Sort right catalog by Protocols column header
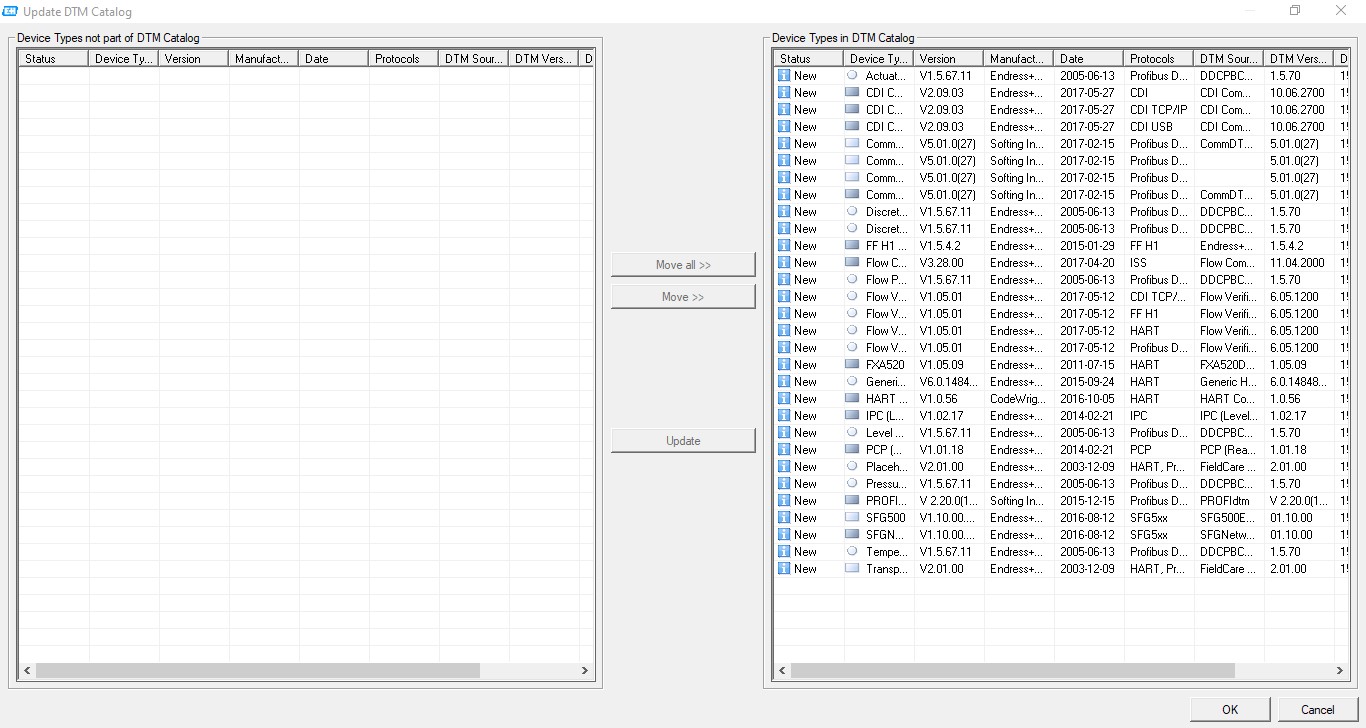 pyautogui.click(x=1158, y=59)
